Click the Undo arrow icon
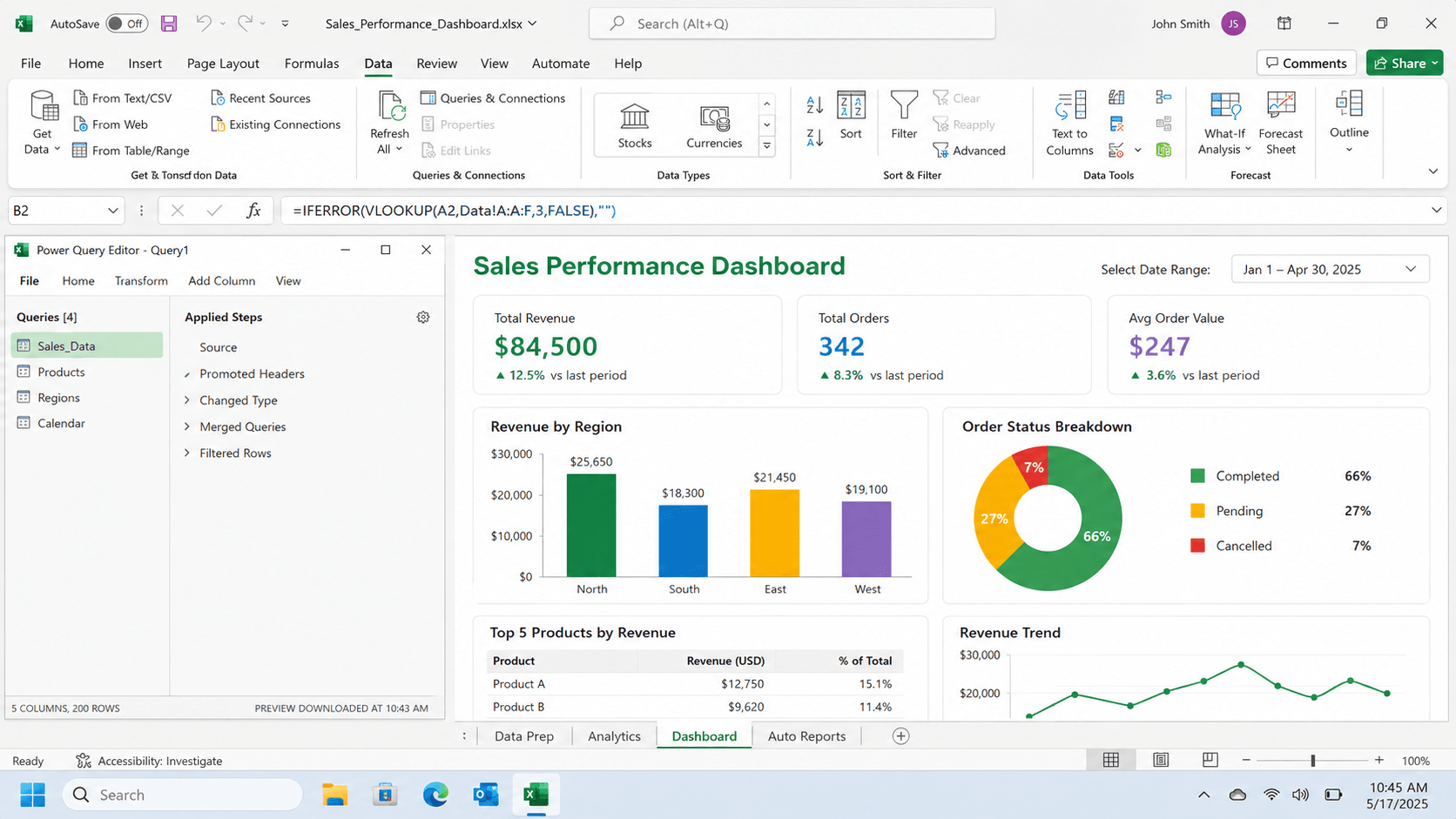1456x819 pixels. coord(203,23)
